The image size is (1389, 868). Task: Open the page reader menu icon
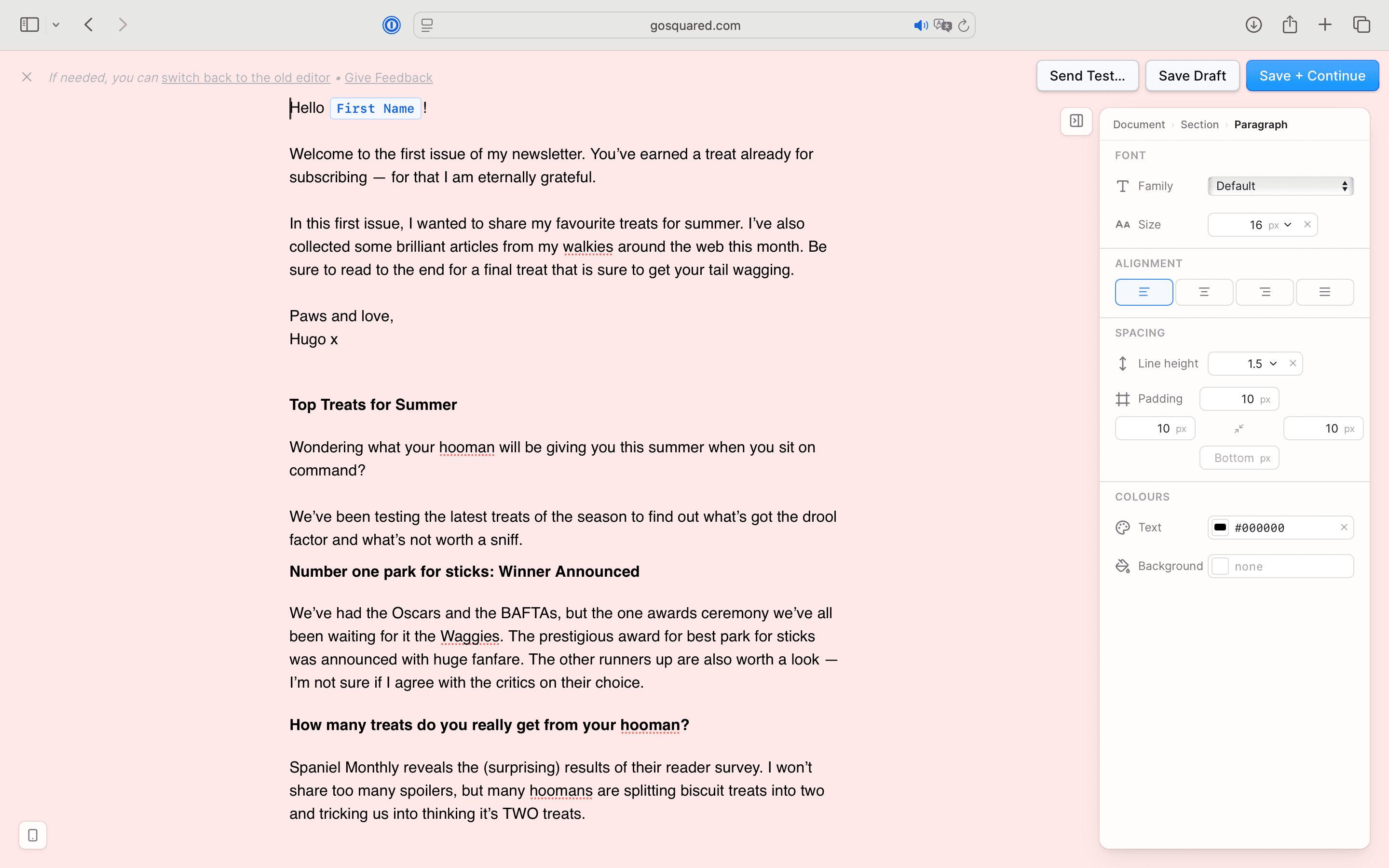click(x=427, y=25)
